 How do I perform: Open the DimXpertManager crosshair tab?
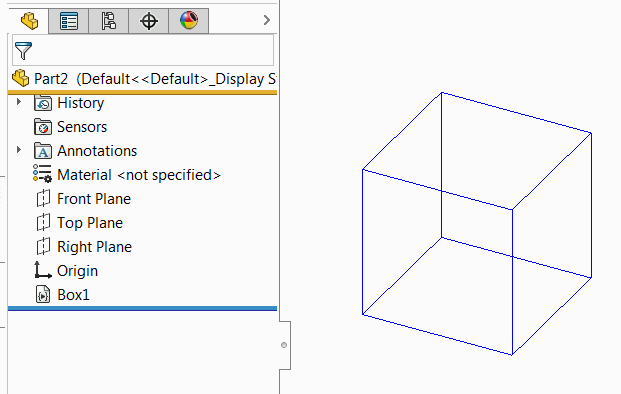point(149,21)
